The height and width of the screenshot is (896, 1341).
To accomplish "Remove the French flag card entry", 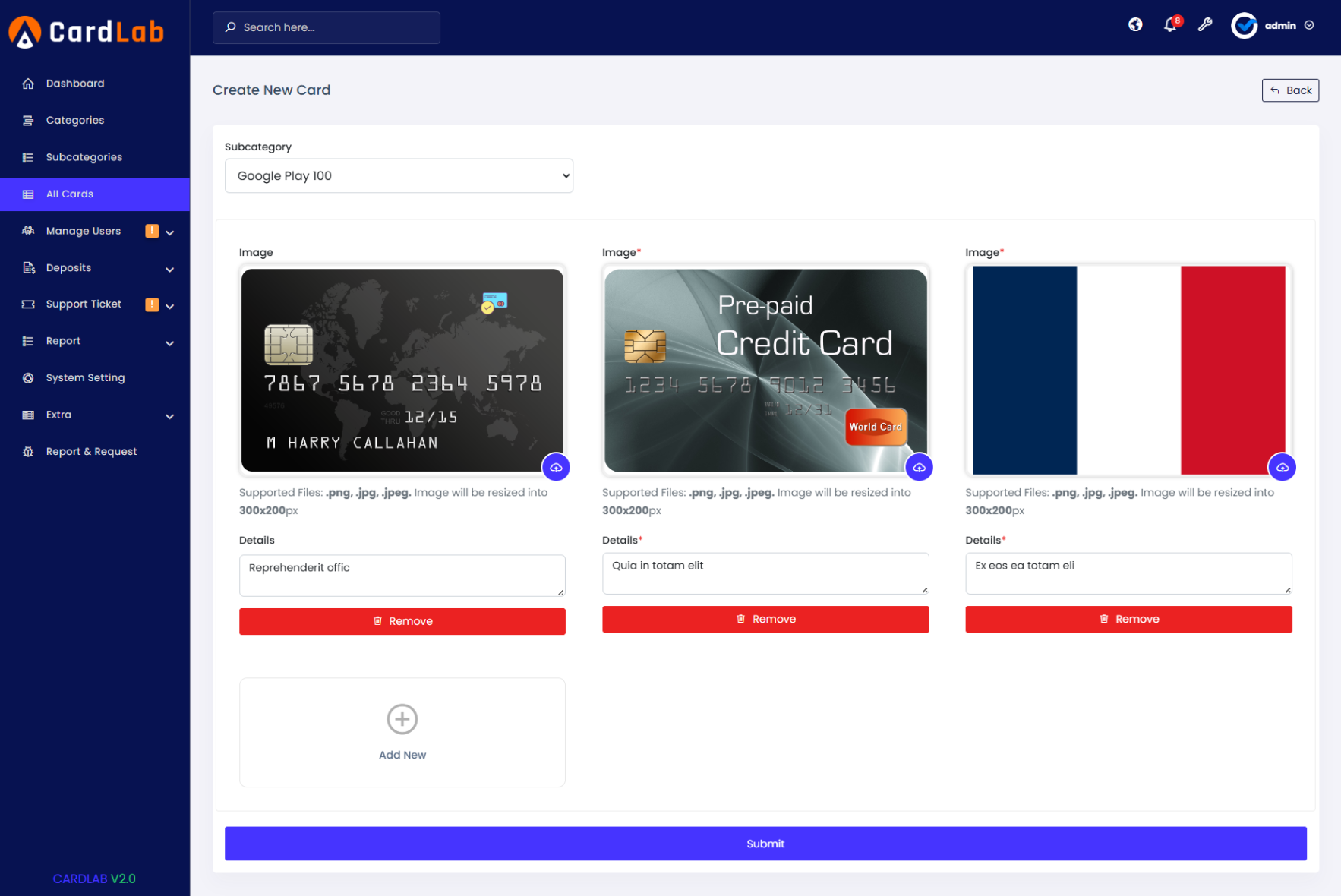I will (x=1128, y=619).
